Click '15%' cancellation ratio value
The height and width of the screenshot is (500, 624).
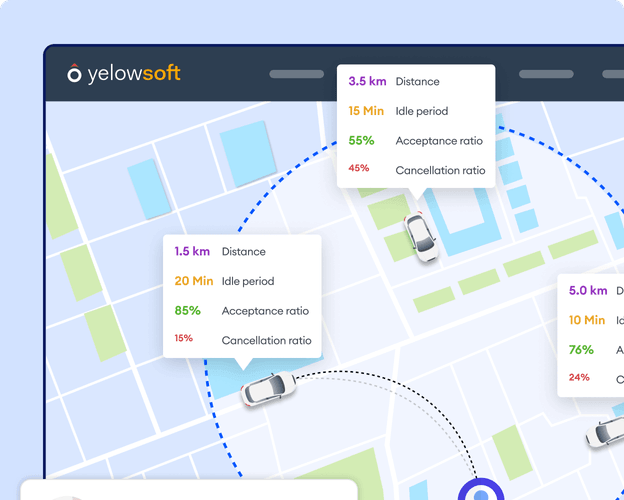tap(183, 338)
